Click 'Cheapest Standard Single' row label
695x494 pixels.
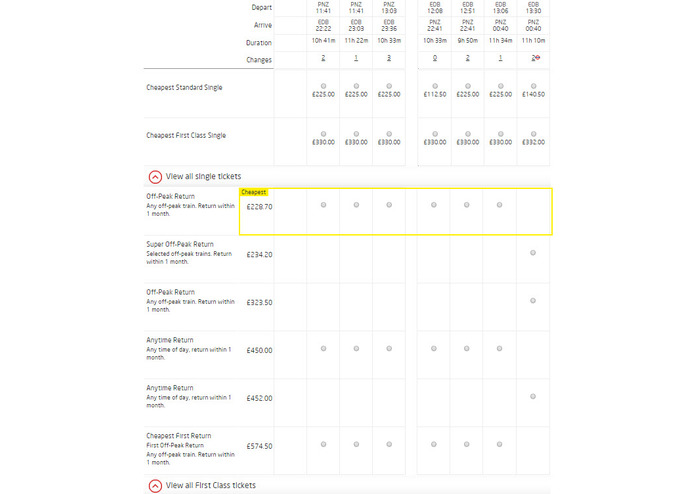click(x=184, y=88)
